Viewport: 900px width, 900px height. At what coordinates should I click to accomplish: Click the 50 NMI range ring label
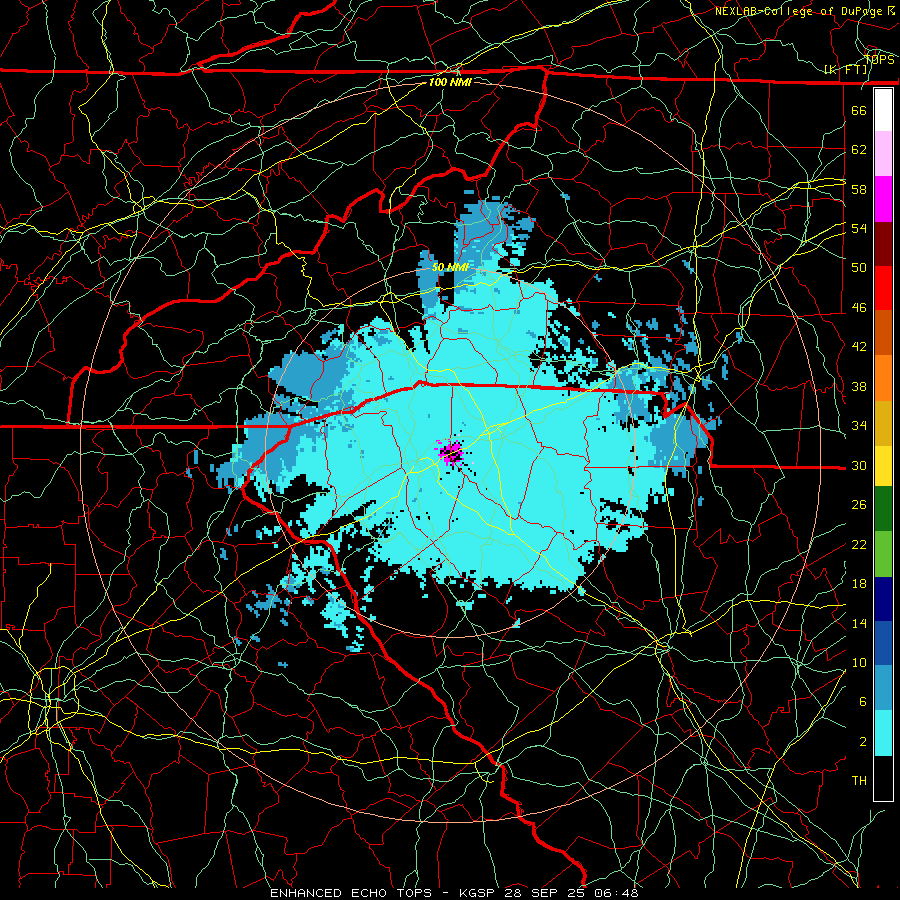pos(451,267)
